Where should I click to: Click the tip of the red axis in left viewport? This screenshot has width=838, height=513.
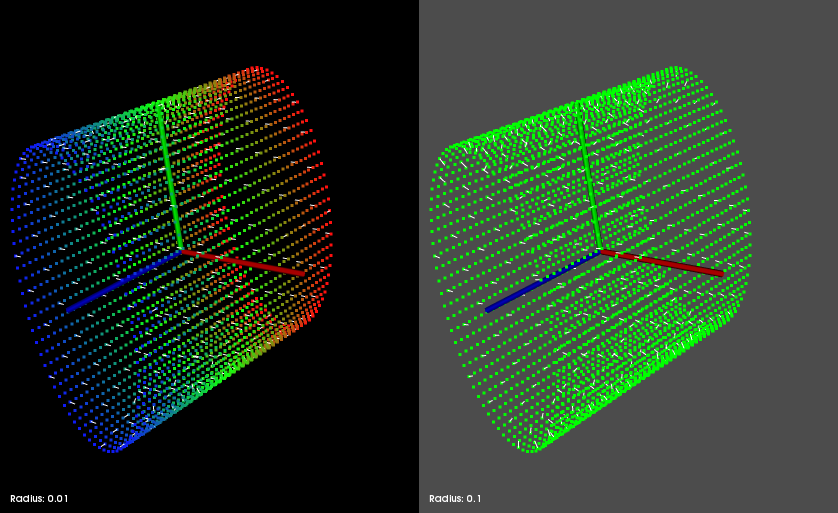click(x=303, y=272)
